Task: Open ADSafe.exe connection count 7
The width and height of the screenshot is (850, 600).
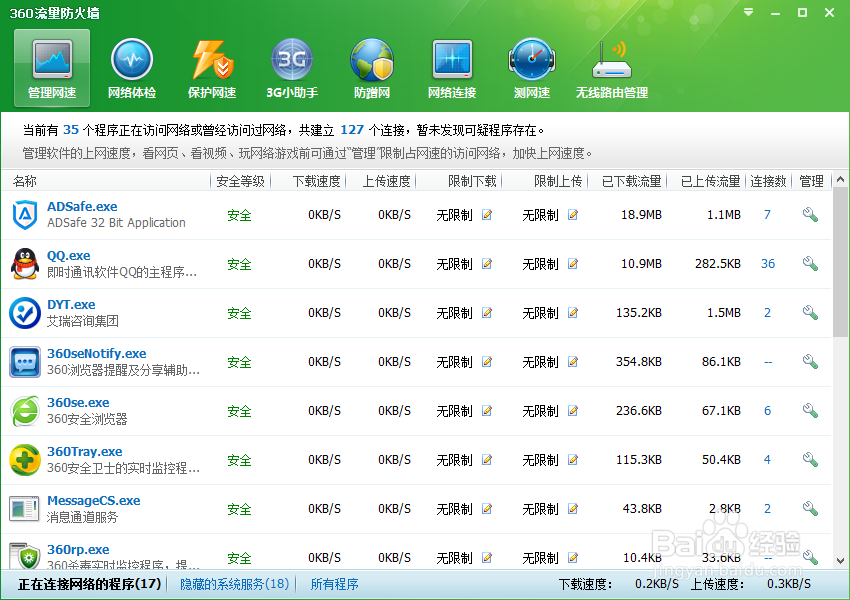Action: [x=767, y=215]
